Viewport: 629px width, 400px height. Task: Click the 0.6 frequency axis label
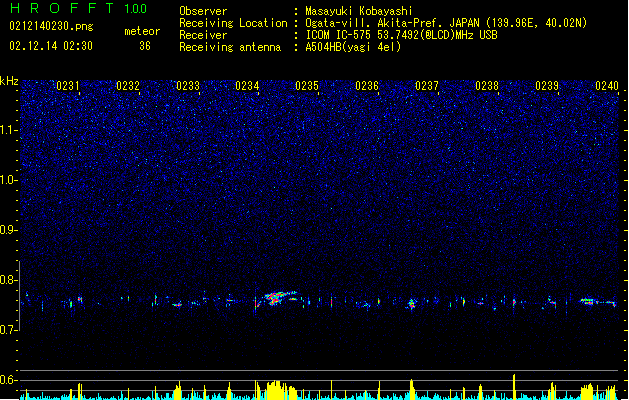(x=9, y=380)
